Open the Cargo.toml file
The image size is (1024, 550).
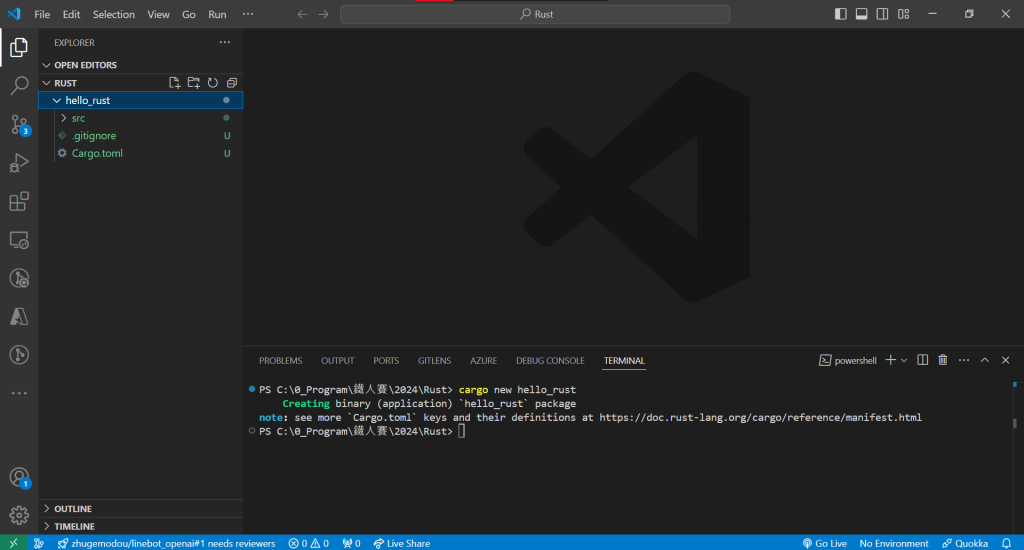pos(141,154)
